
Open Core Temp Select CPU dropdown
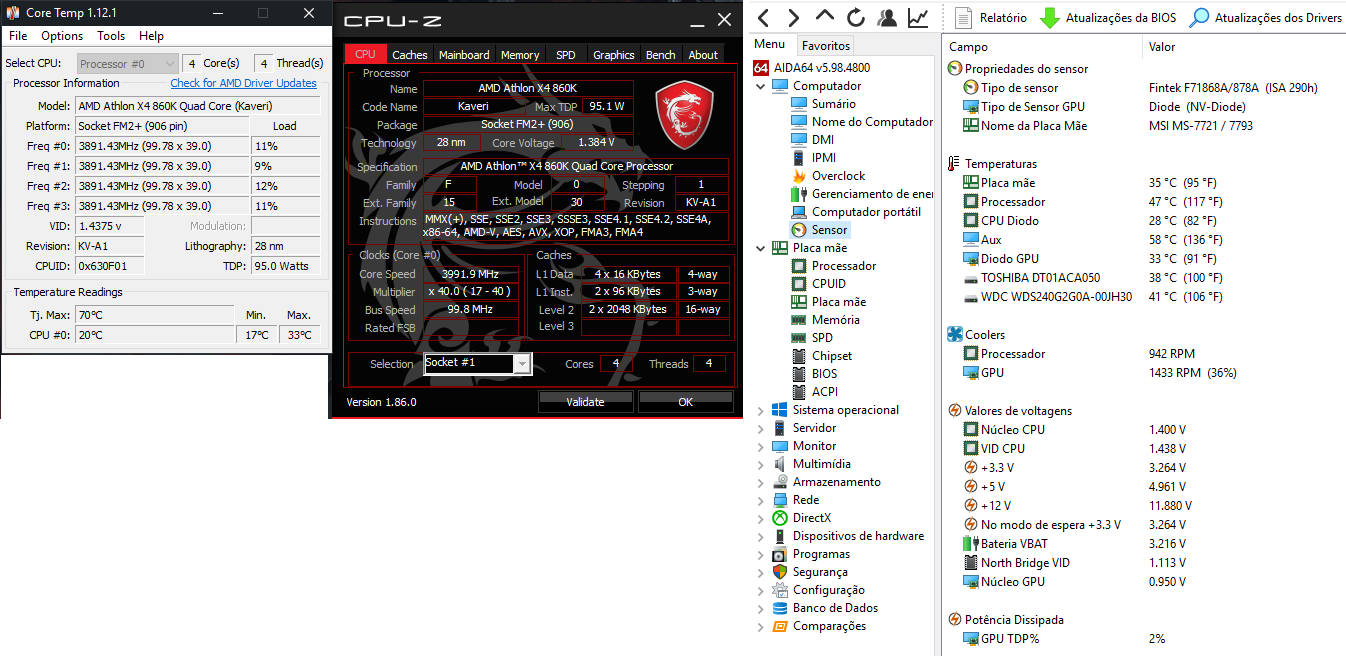point(127,63)
